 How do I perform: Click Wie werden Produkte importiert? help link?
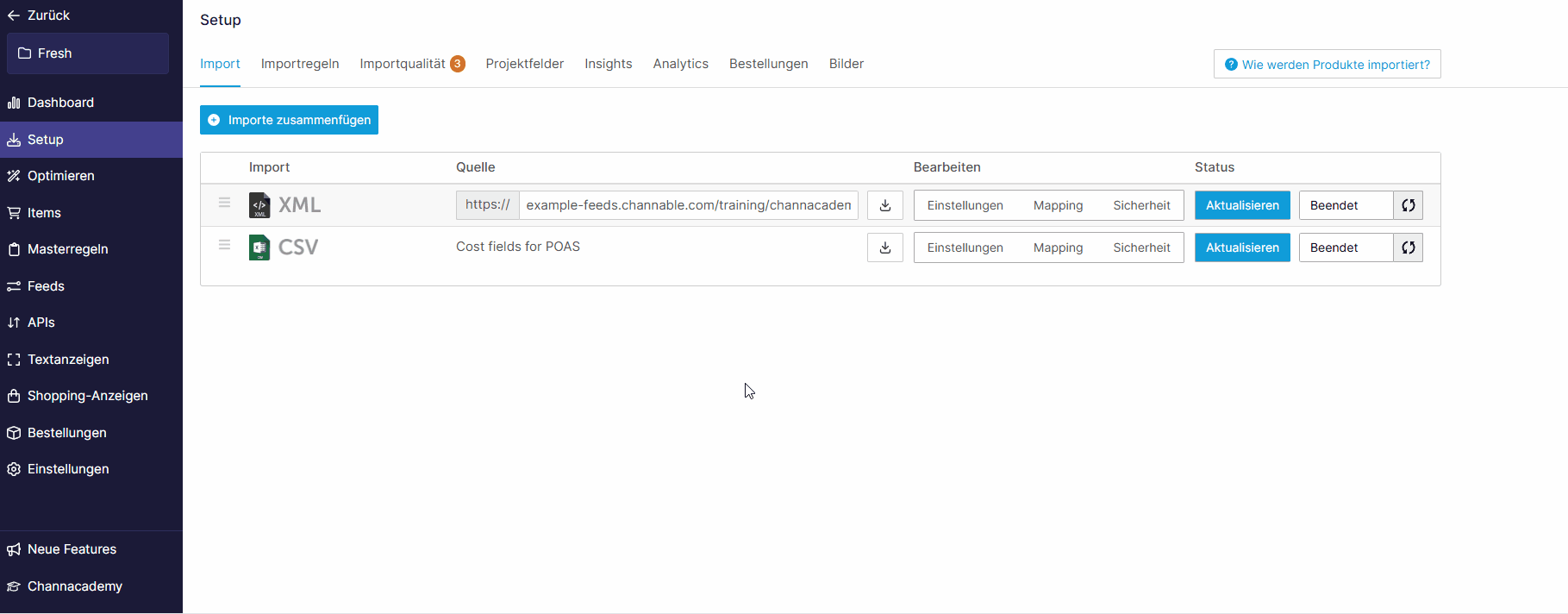tap(1327, 65)
